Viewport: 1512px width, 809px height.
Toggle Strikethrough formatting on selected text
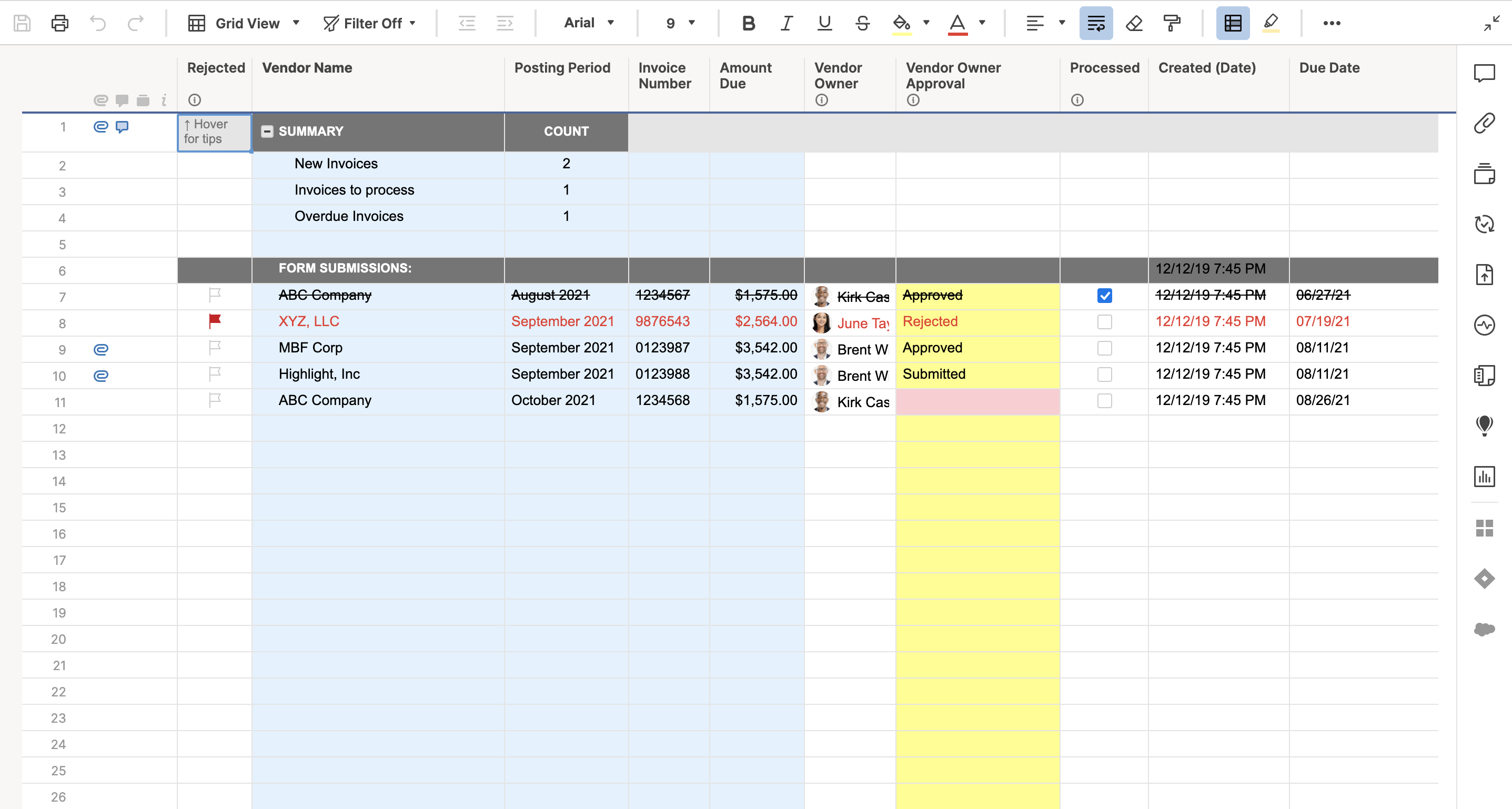[861, 23]
